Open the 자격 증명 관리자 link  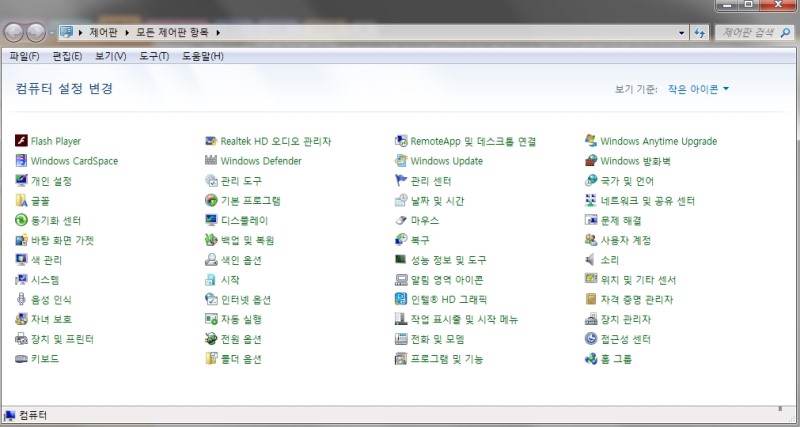click(x=637, y=299)
